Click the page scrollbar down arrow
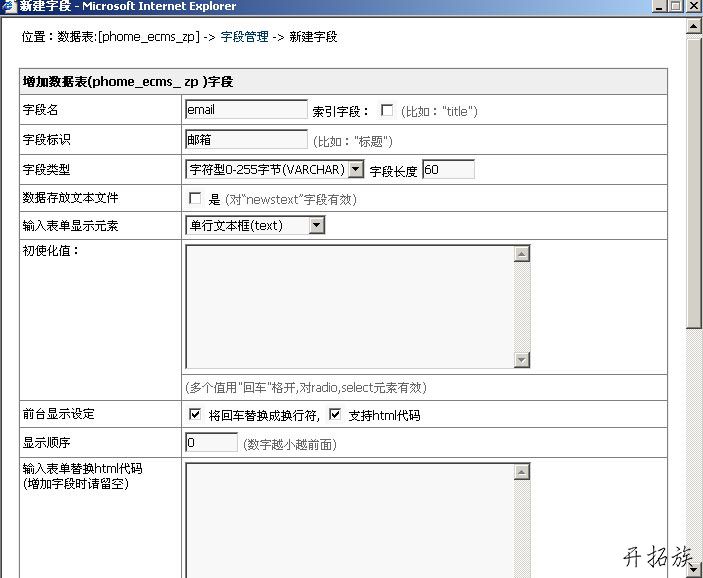Screen dimensions: 703x578 pyautogui.click(x=694, y=569)
